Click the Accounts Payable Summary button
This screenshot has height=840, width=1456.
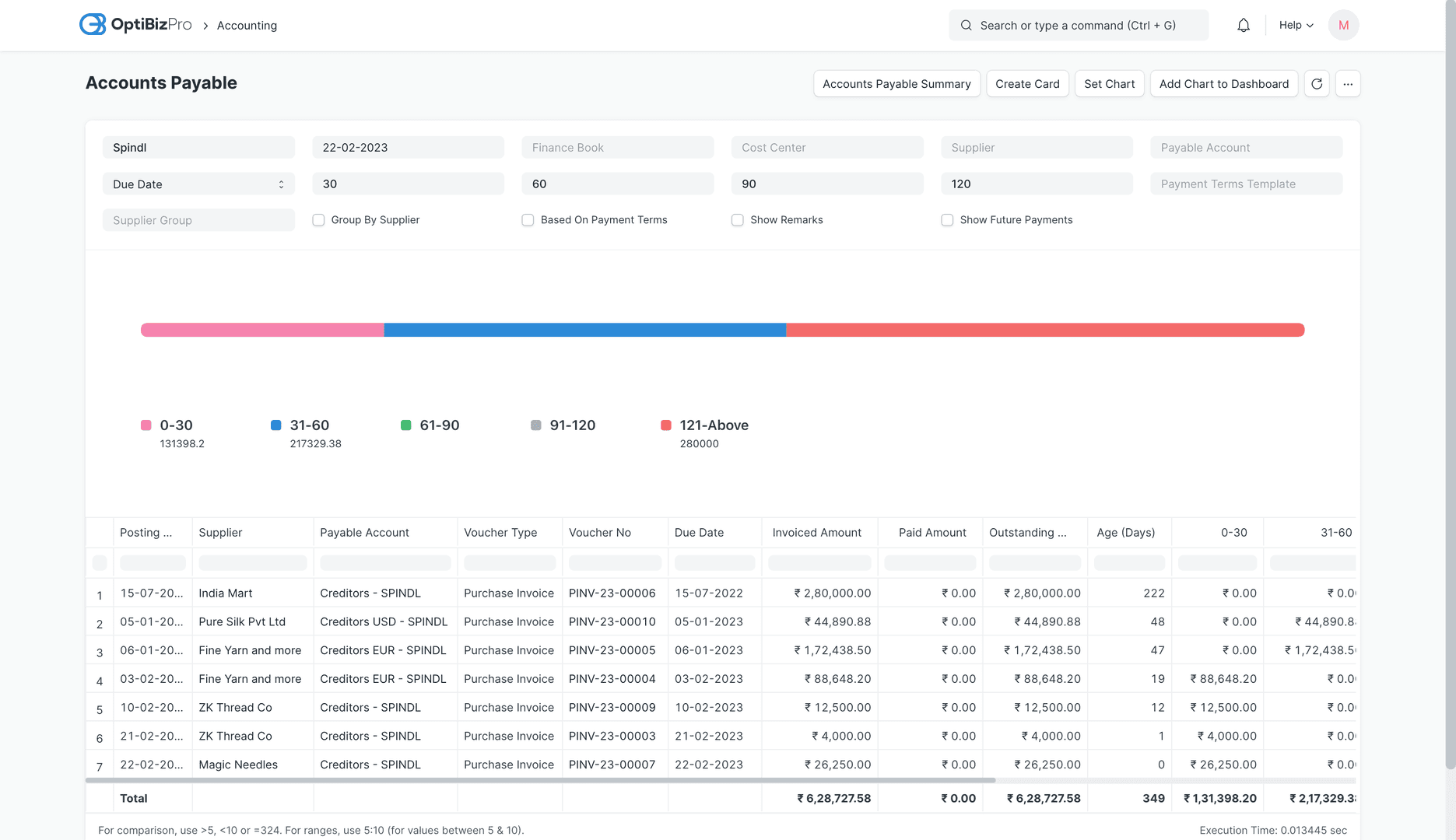click(x=896, y=83)
